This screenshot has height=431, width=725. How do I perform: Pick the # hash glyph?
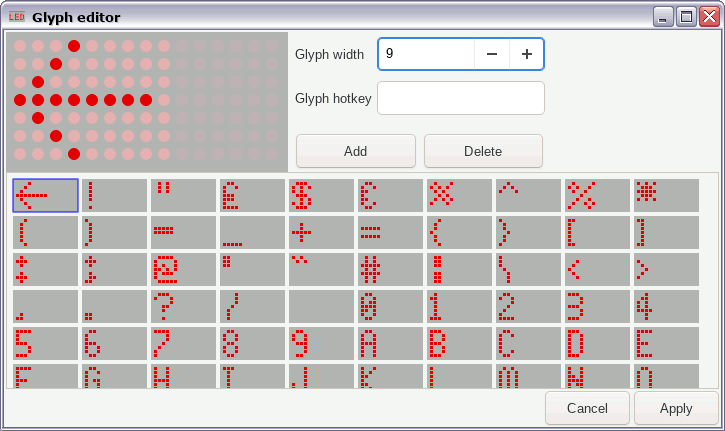390,270
